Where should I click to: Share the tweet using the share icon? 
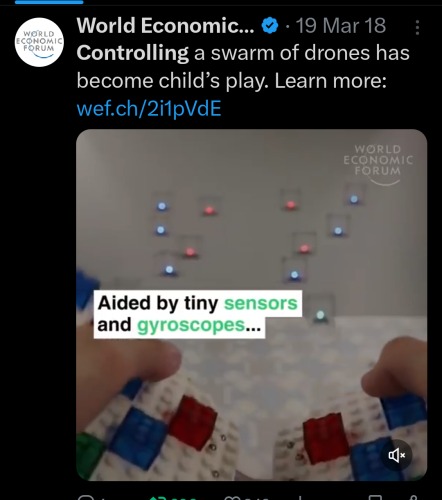(x=413, y=498)
